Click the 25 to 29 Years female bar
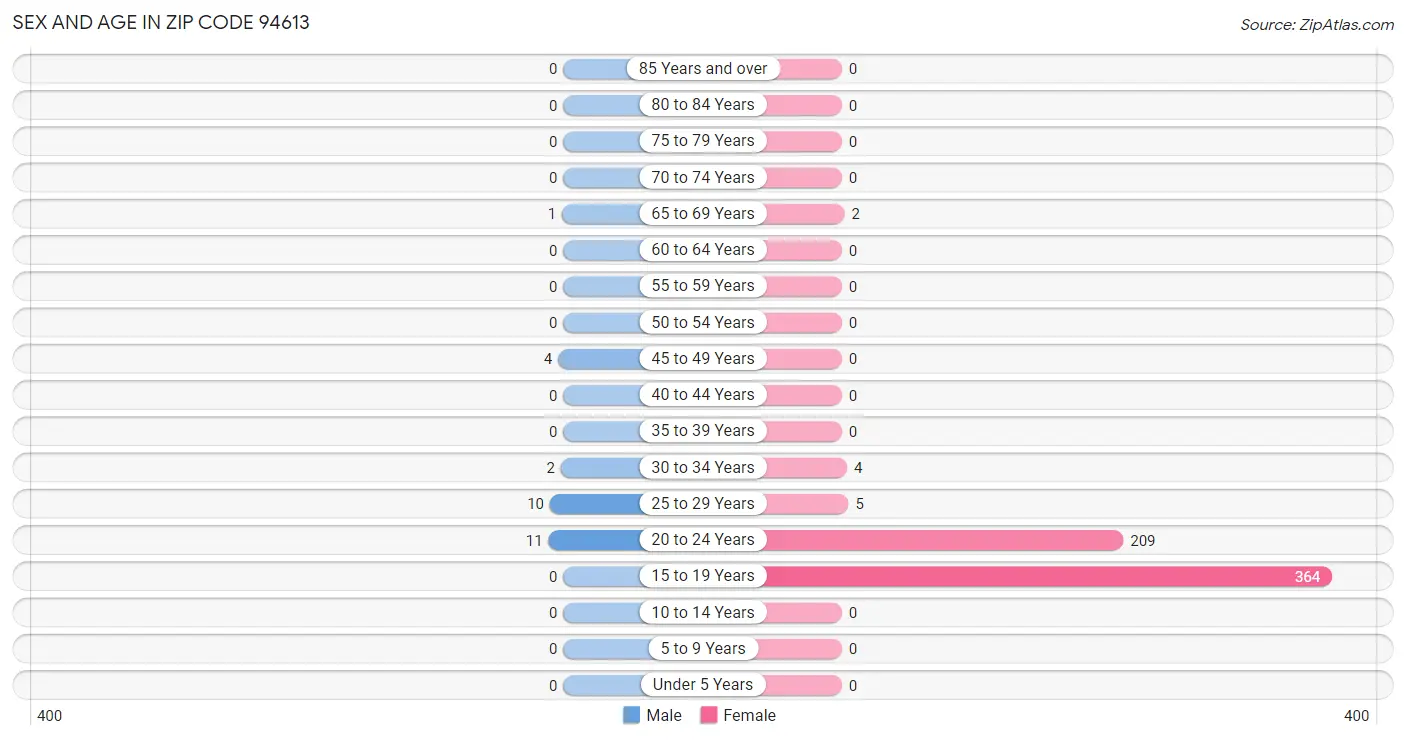 tap(807, 504)
